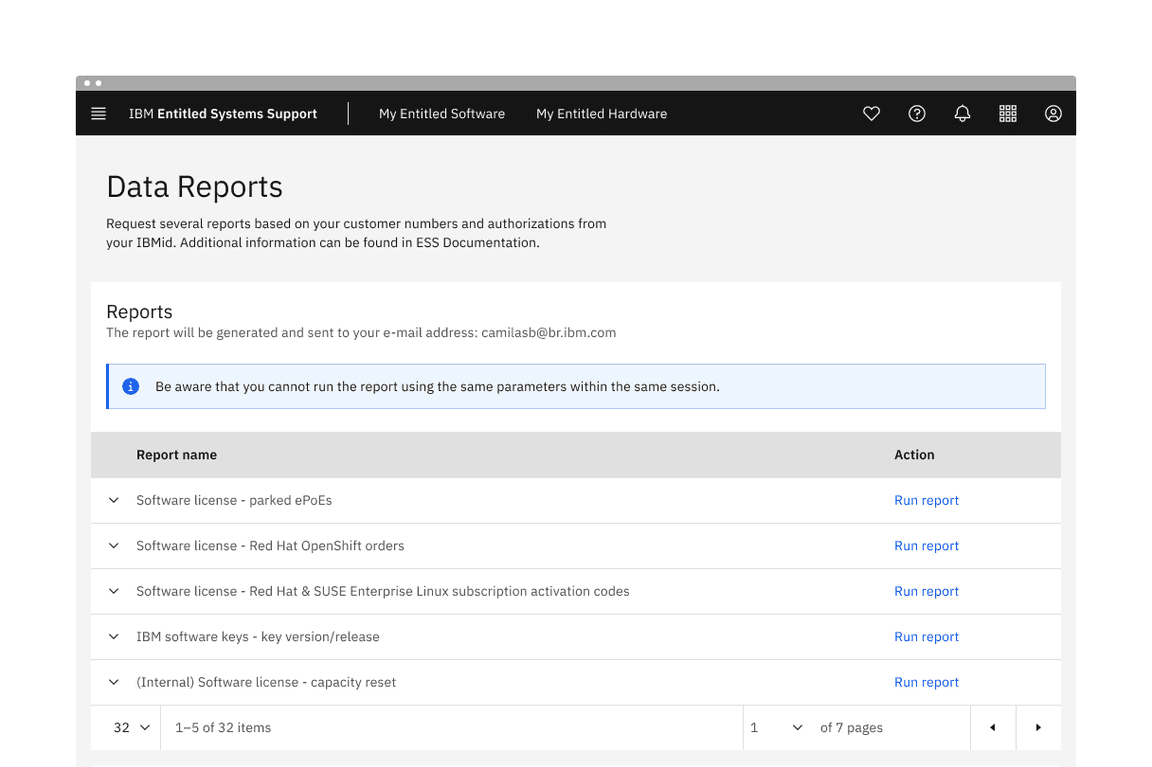Run report for Red Hat & SUSE activation codes

coord(926,591)
